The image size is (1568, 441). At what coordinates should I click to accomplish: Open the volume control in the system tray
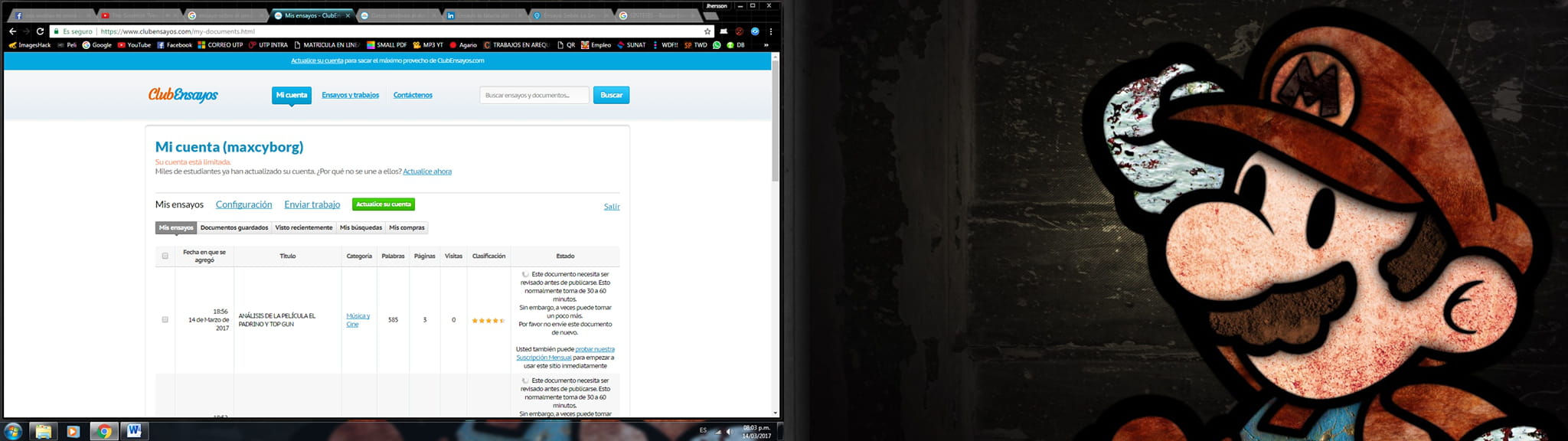tap(730, 431)
